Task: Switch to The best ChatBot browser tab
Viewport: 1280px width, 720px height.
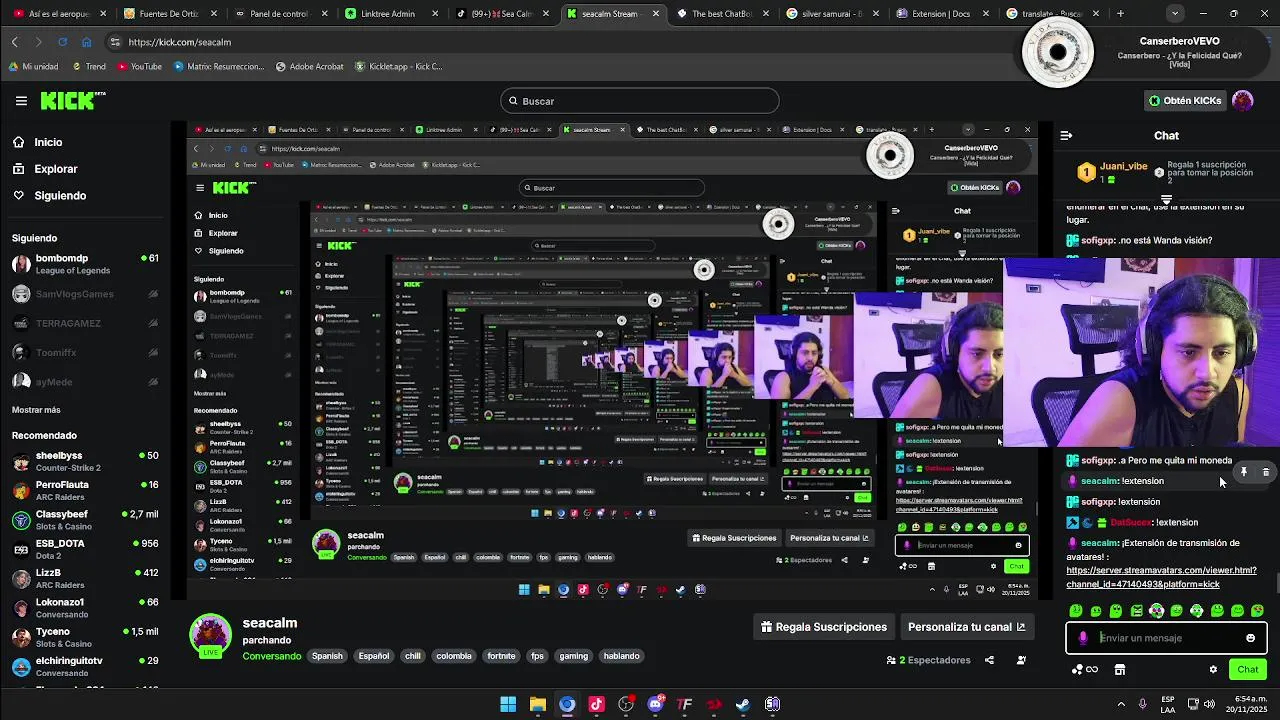Action: [x=723, y=14]
